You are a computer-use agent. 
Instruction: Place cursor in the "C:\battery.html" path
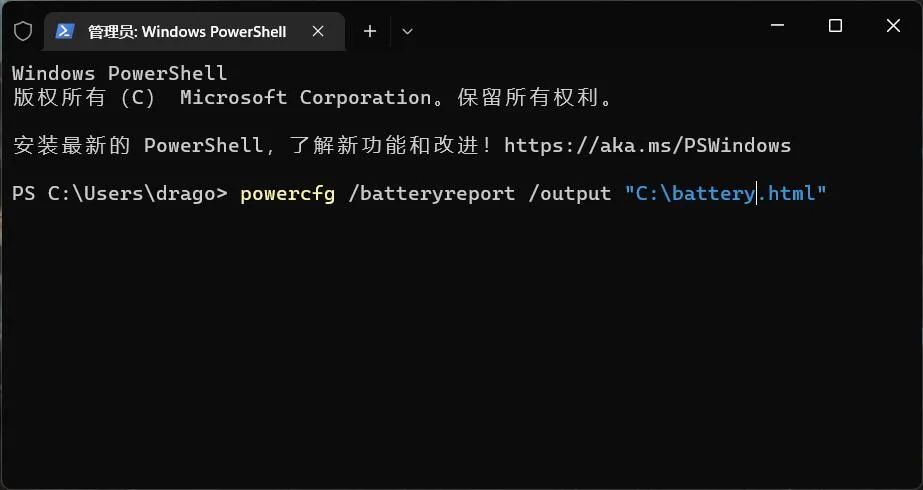click(x=725, y=193)
